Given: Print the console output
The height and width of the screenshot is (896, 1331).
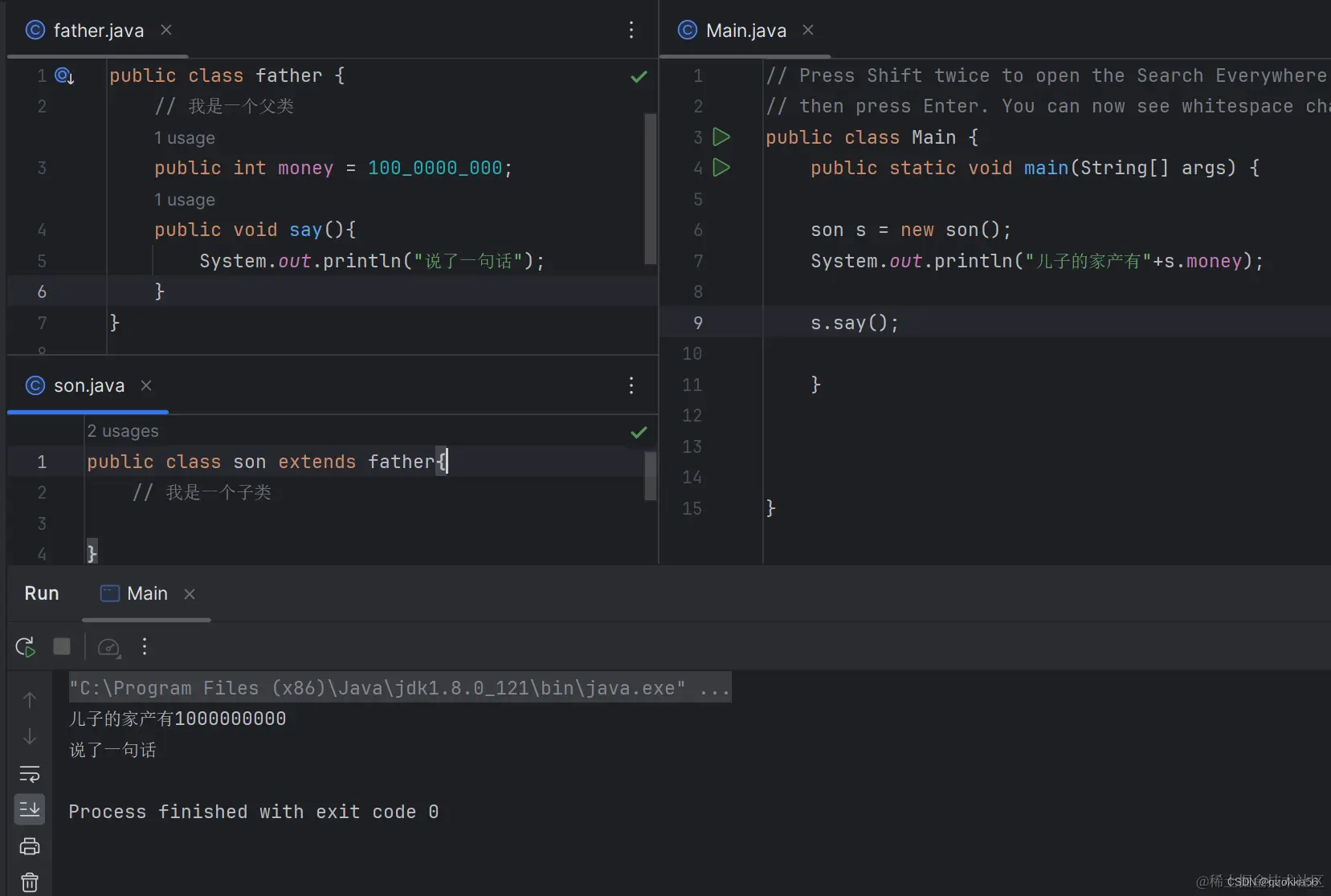Looking at the screenshot, I should 30,846.
